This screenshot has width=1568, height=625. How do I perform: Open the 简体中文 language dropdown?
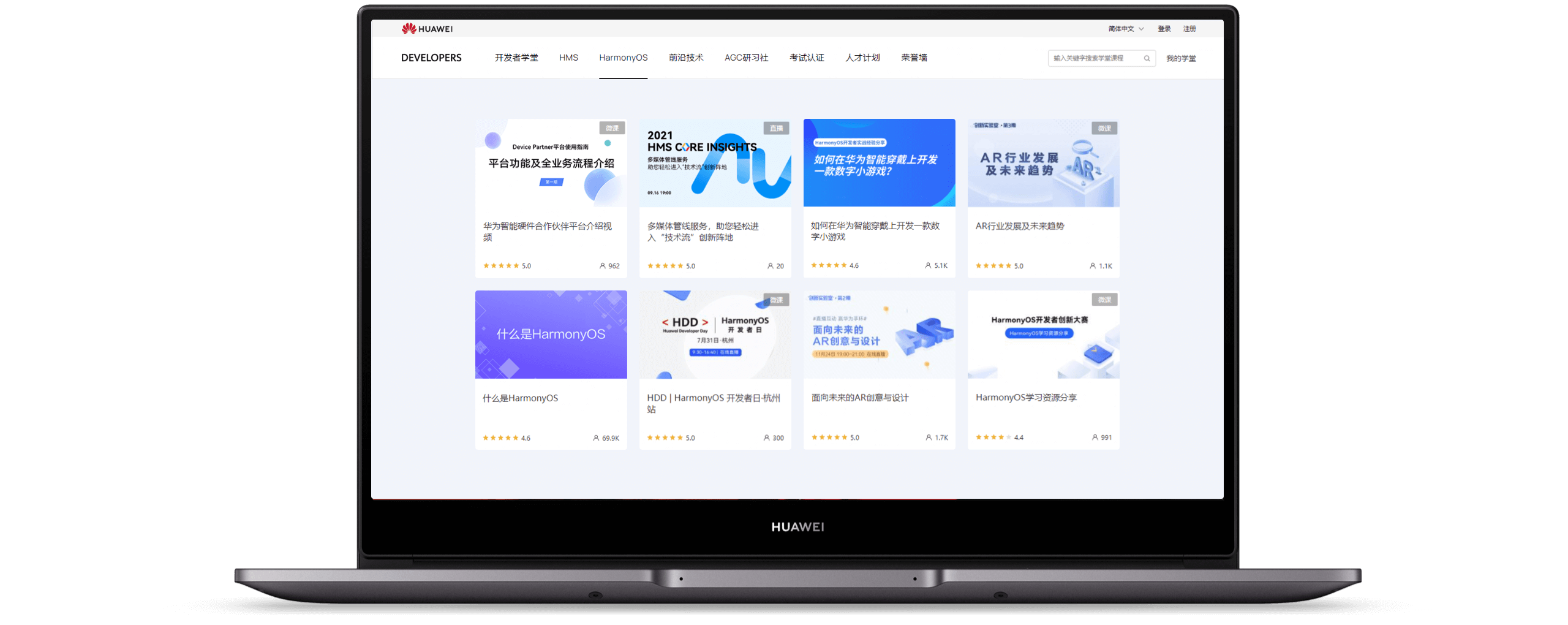pos(1126,29)
